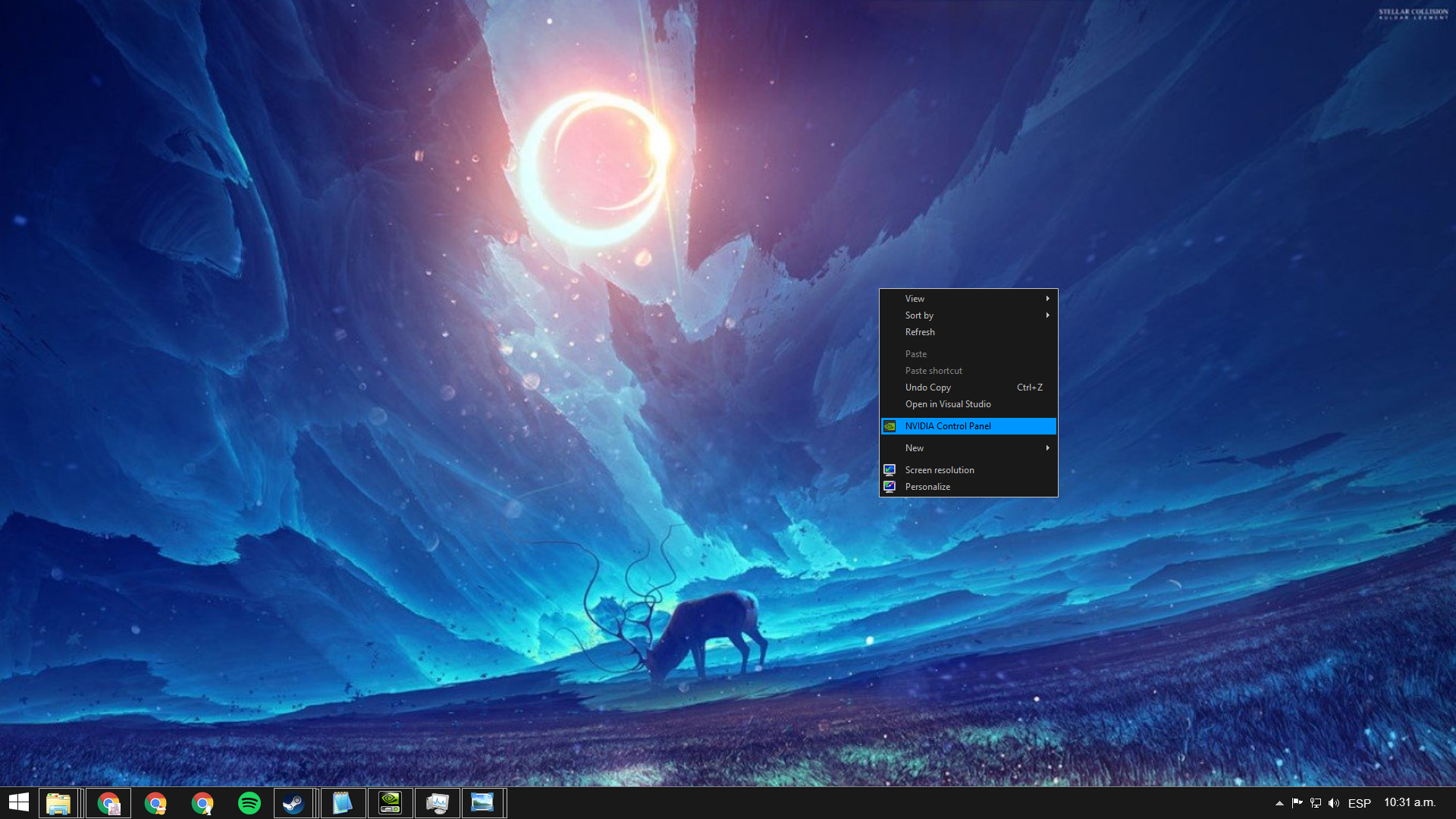The width and height of the screenshot is (1456, 819).
Task: Open File Explorer from the taskbar
Action: click(58, 802)
